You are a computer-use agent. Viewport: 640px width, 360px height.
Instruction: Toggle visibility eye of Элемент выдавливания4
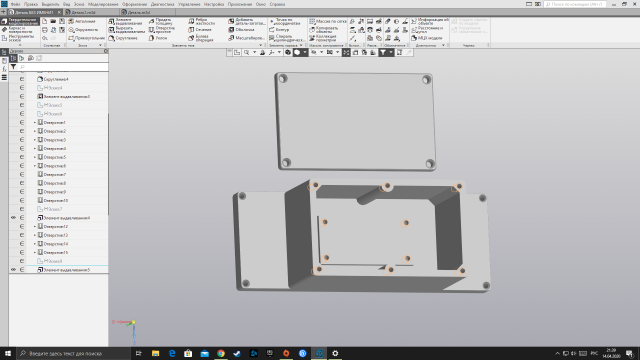tap(13, 218)
